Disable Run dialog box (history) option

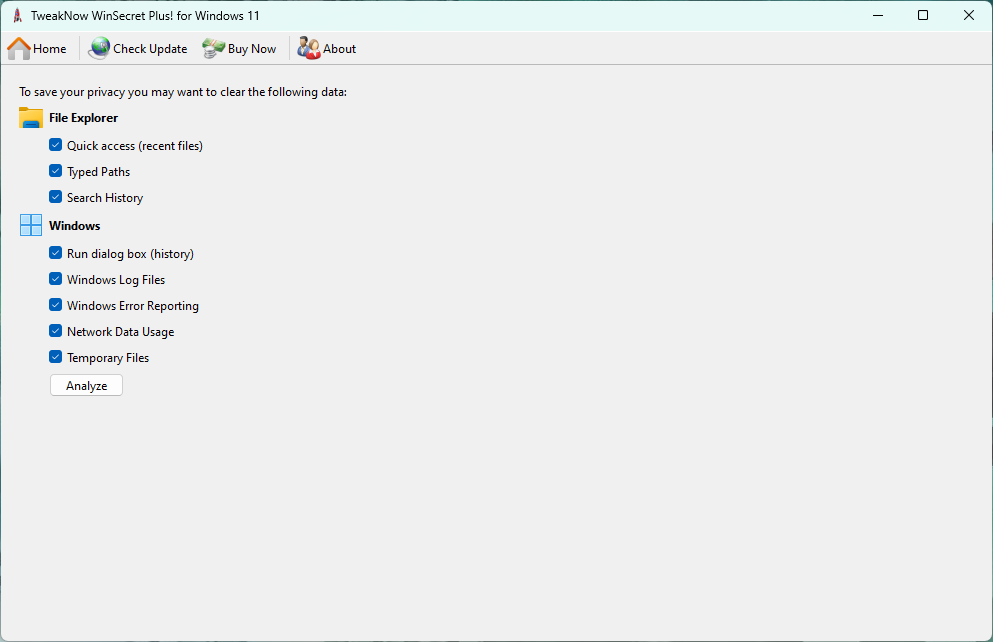click(56, 253)
